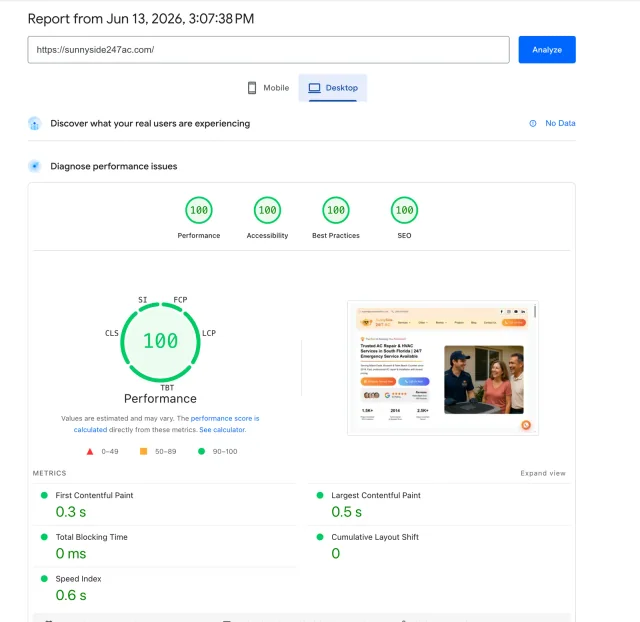The width and height of the screenshot is (640, 622).
Task: Jump to Accessibility 100 score gauge
Action: (267, 211)
